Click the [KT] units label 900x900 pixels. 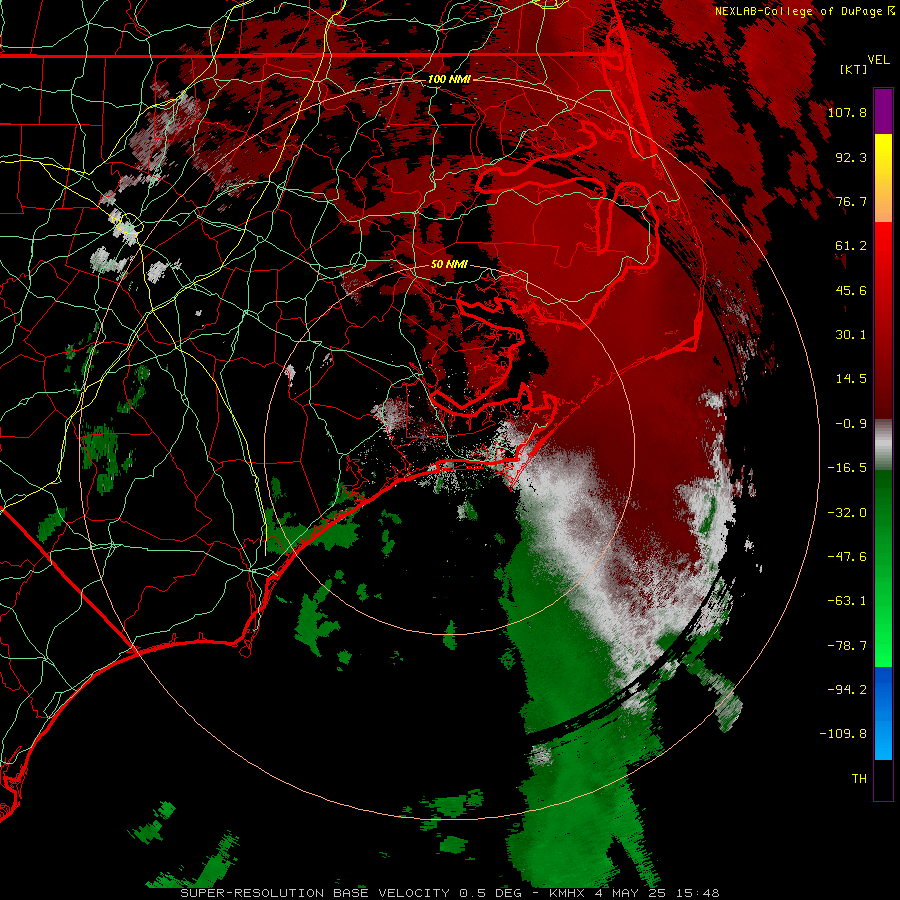pos(853,69)
